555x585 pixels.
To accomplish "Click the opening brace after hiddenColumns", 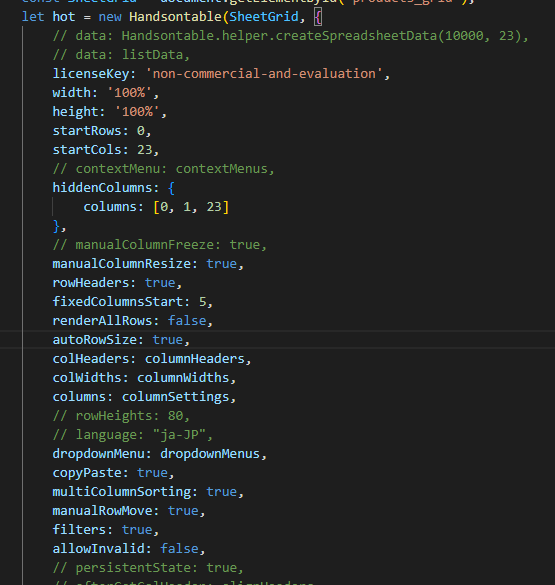I will [171, 188].
